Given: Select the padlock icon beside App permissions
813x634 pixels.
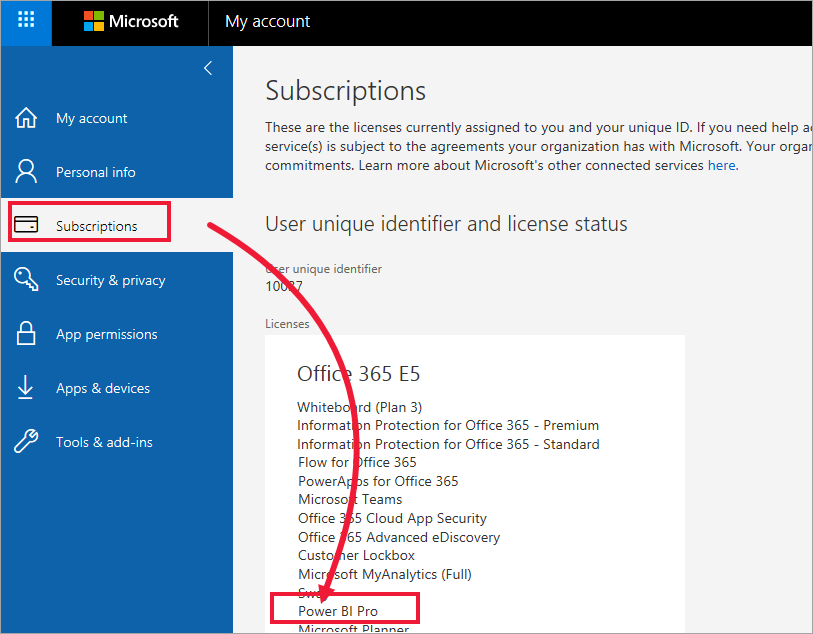Looking at the screenshot, I should pyautogui.click(x=25, y=334).
